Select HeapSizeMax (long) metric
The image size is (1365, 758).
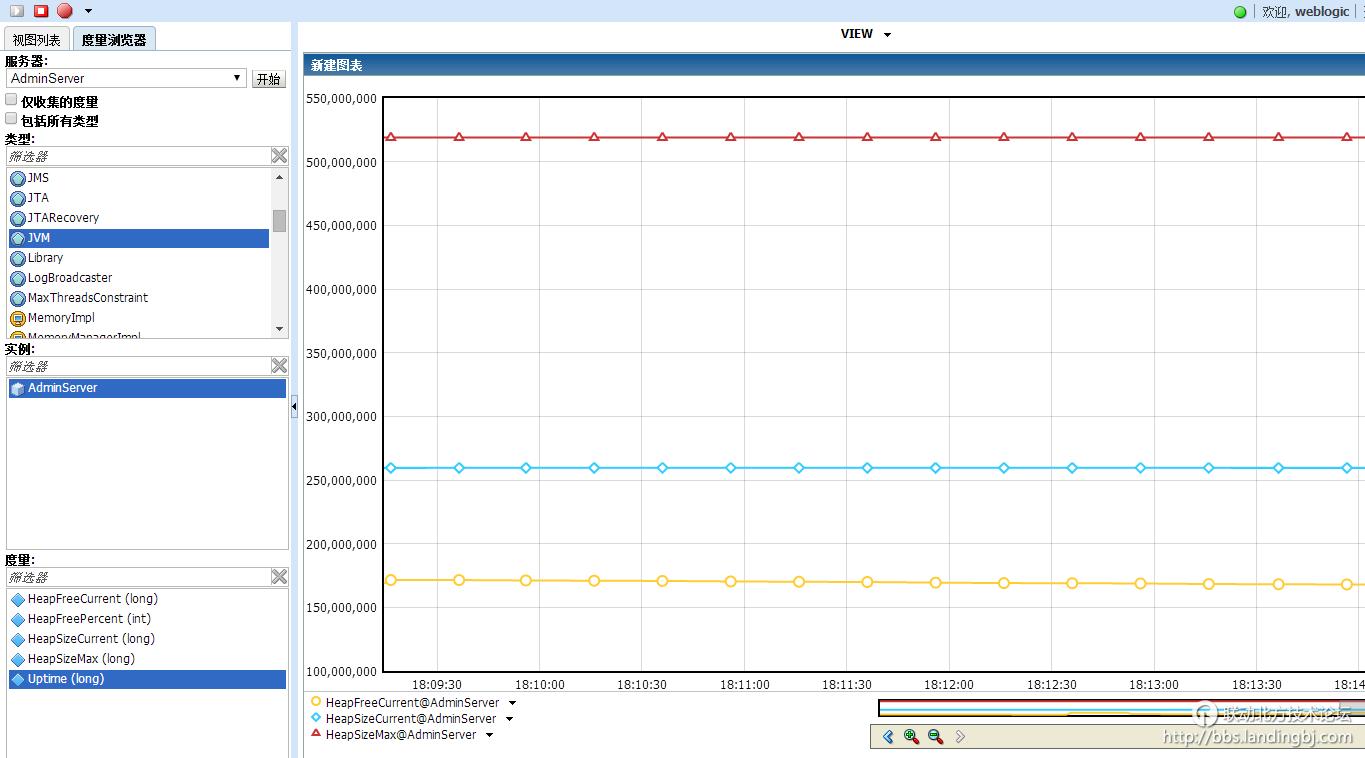coord(81,659)
